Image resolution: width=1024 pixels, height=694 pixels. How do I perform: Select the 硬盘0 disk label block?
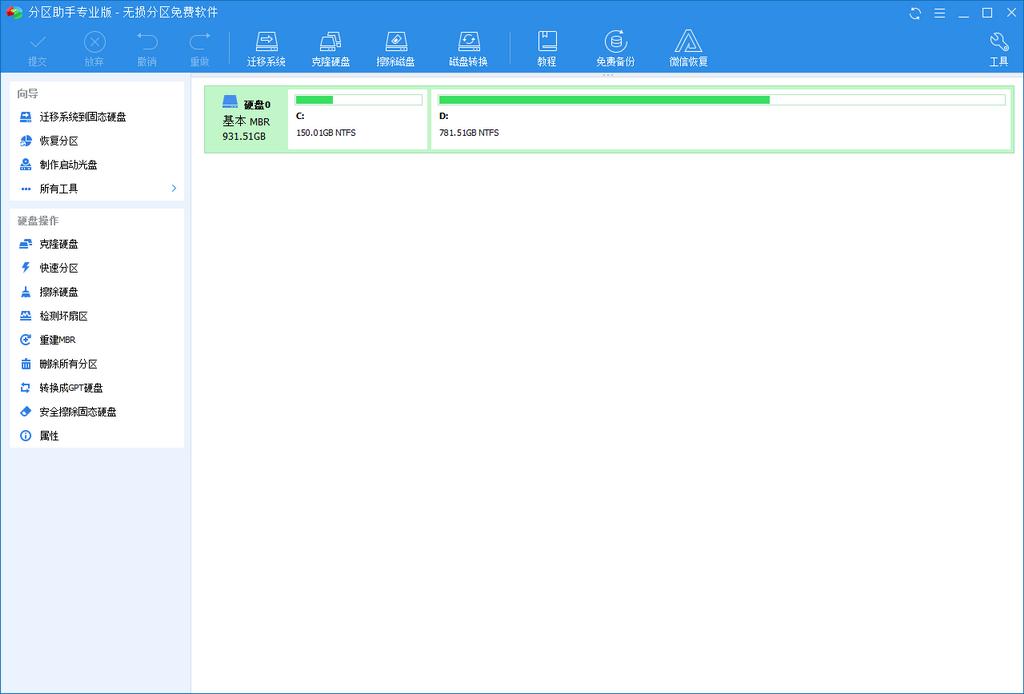[246, 119]
